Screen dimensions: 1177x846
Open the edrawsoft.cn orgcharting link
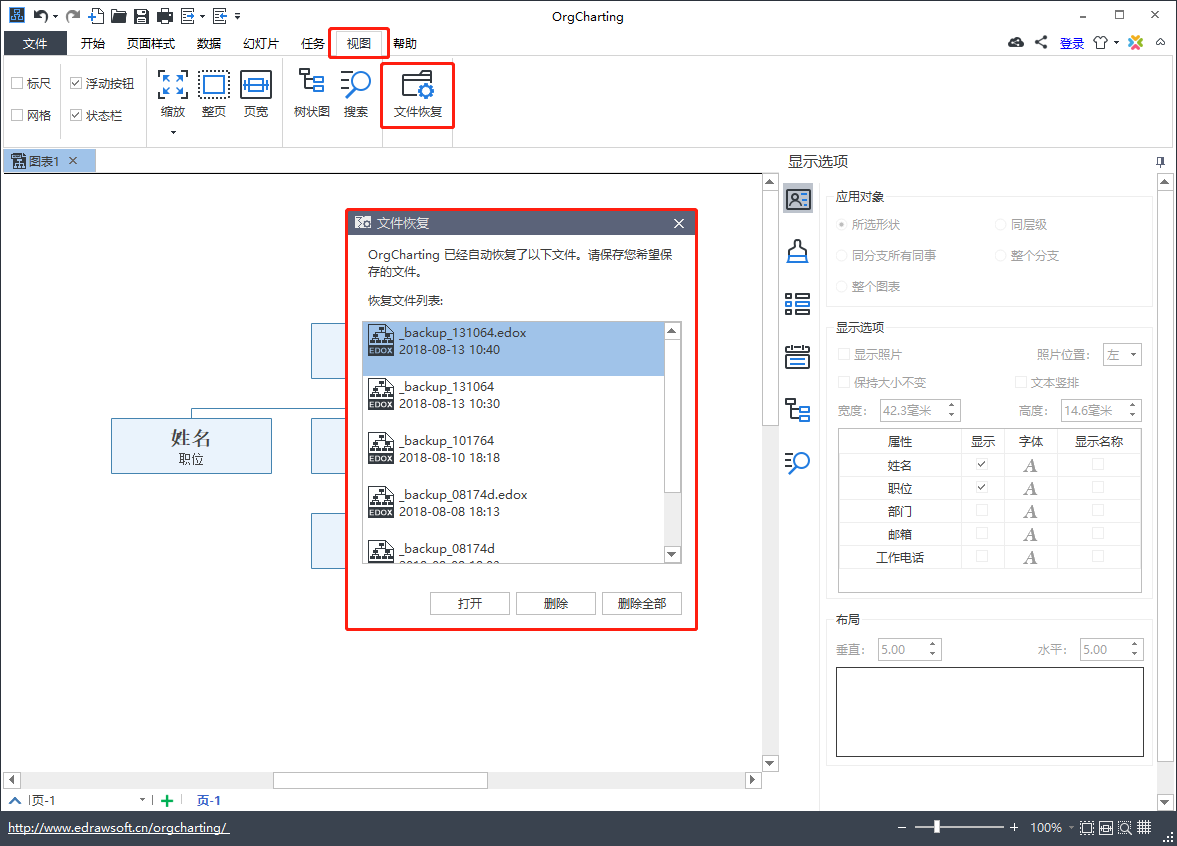(x=119, y=827)
